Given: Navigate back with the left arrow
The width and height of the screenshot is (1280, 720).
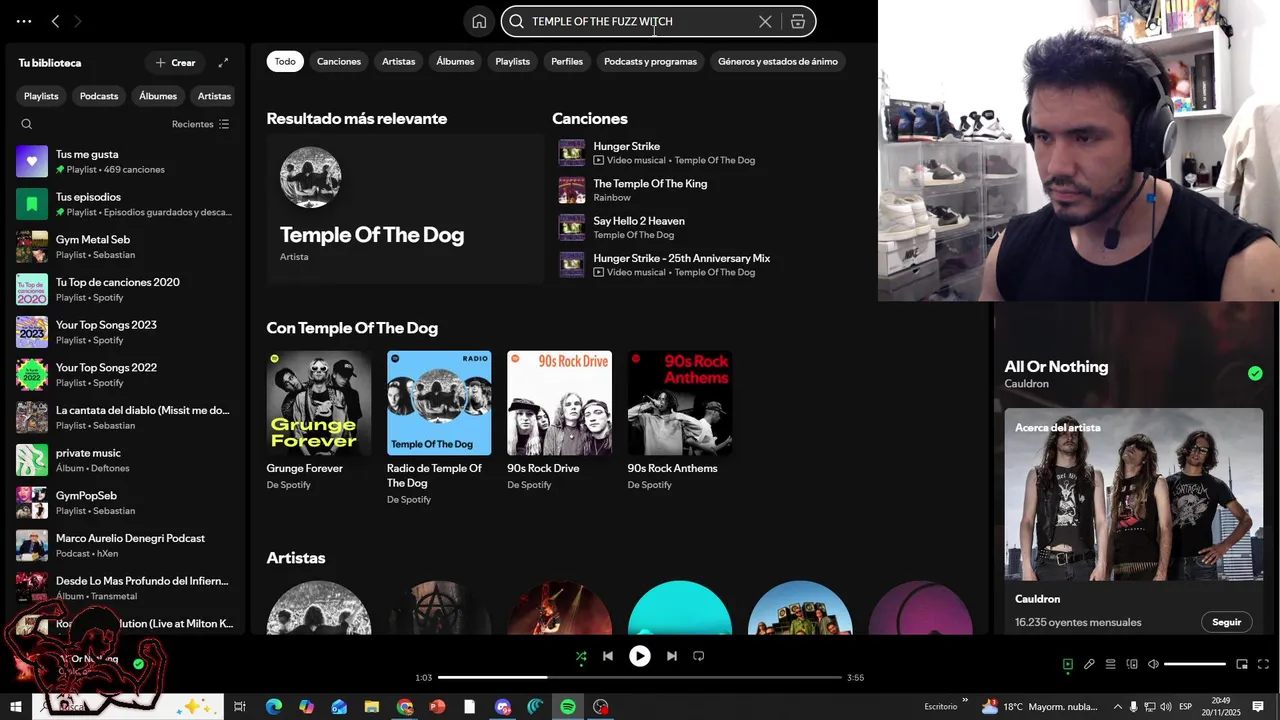Looking at the screenshot, I should [x=55, y=21].
